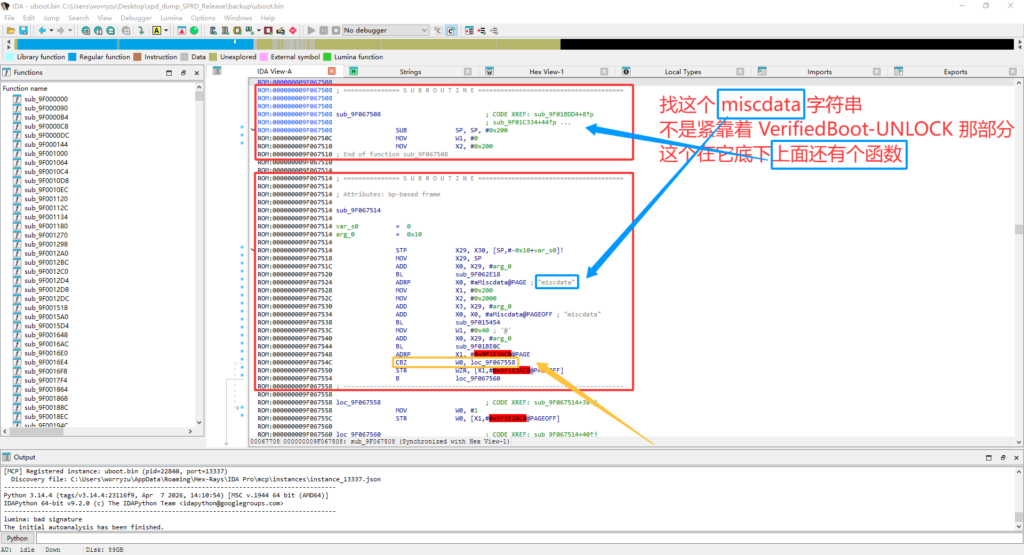Viewport: 1024px width, 555px height.
Task: Click the Terminate process stop button
Action: click(336, 31)
